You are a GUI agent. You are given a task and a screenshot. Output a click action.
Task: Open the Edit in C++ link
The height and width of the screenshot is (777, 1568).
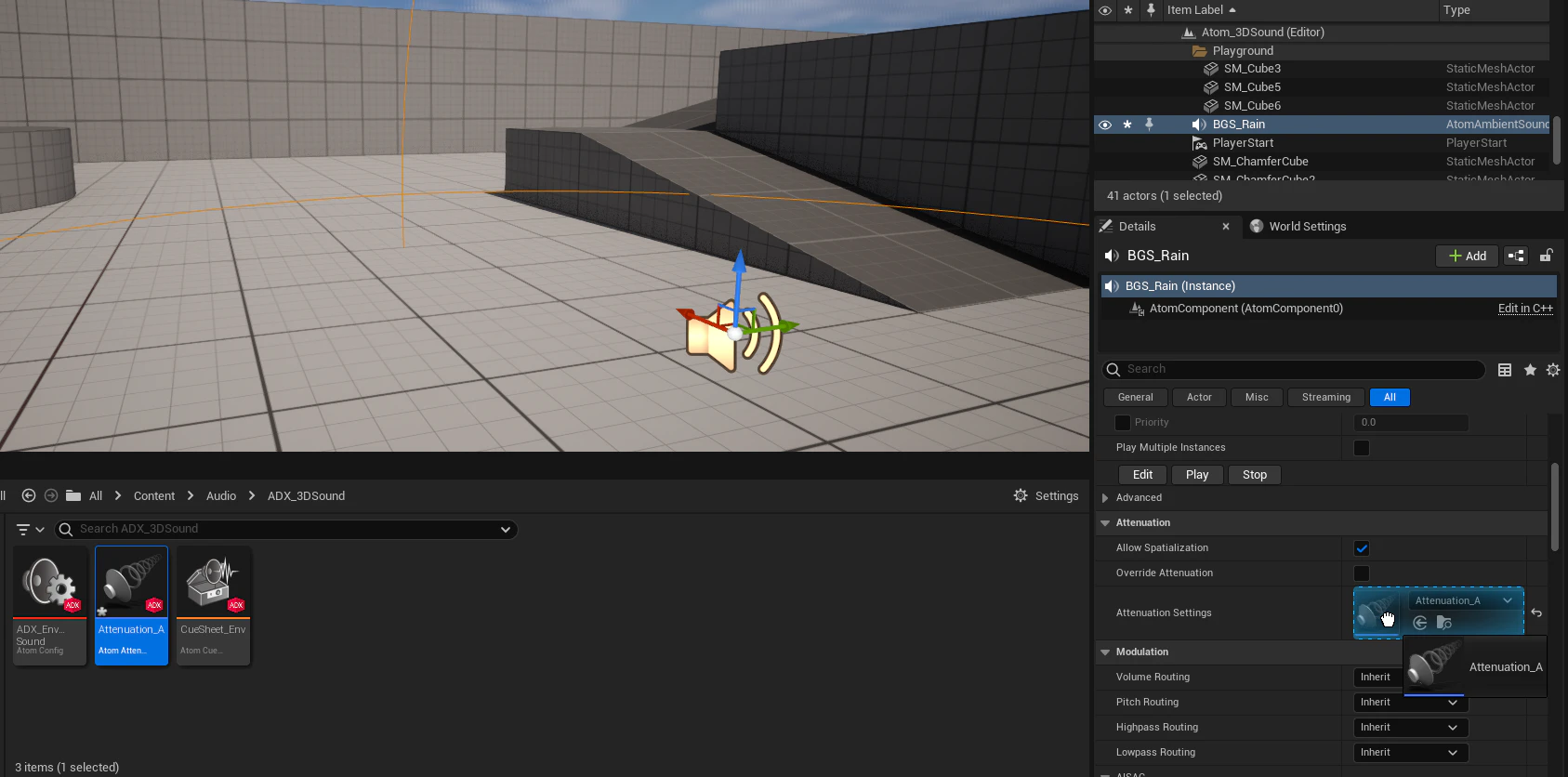(x=1525, y=309)
